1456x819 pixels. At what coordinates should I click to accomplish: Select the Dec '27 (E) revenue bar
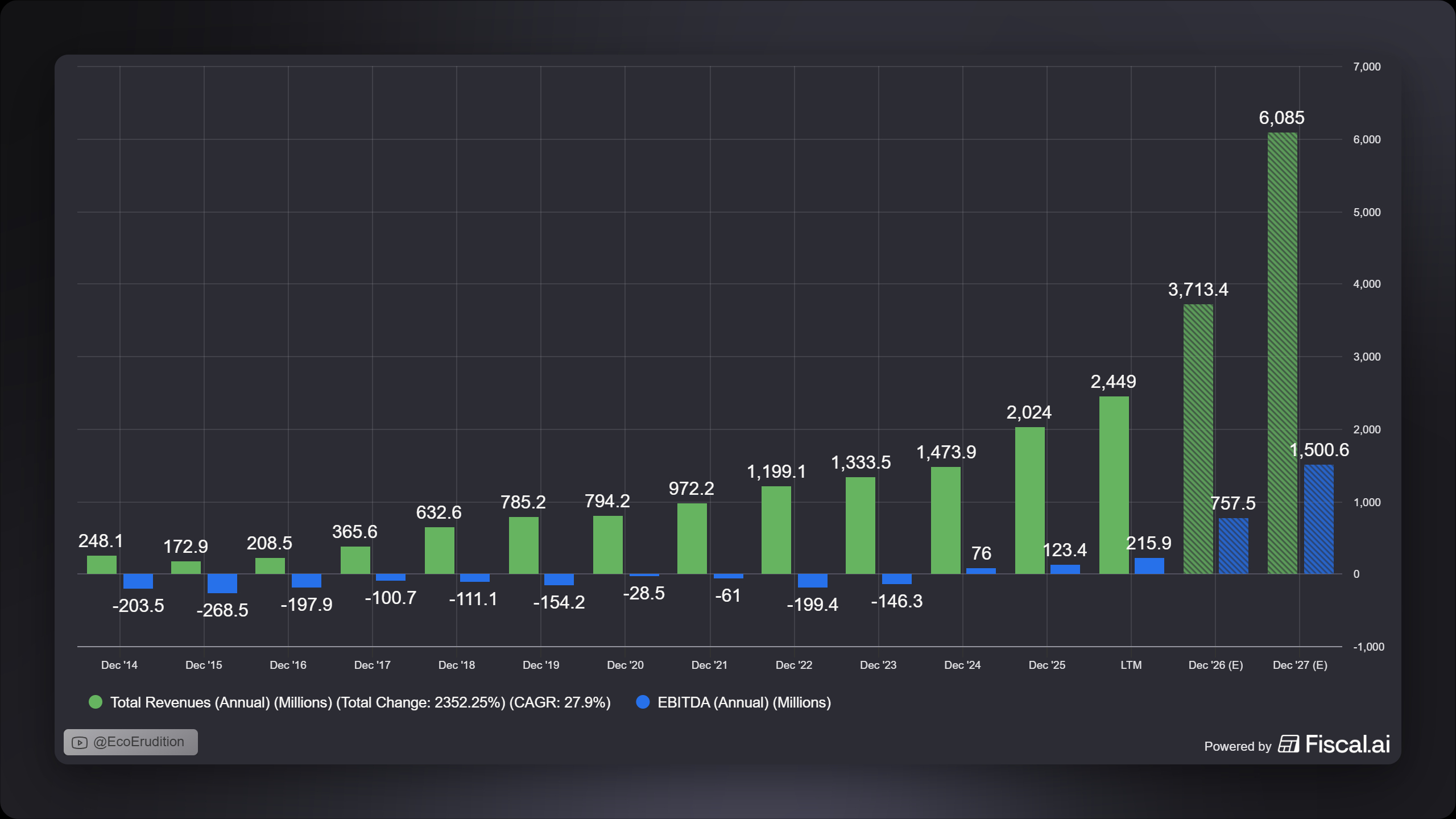(1283, 353)
